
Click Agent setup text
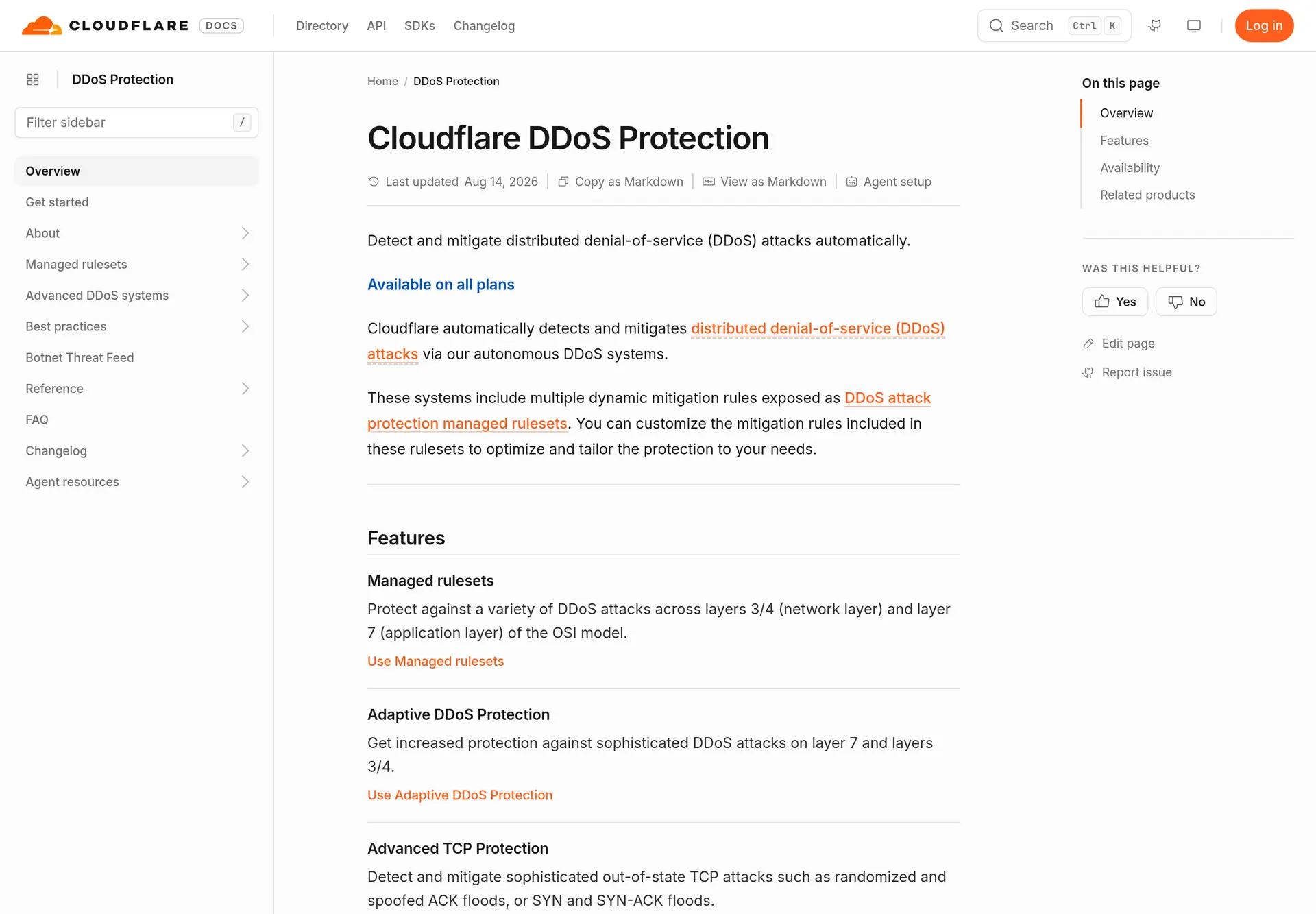[x=897, y=182]
